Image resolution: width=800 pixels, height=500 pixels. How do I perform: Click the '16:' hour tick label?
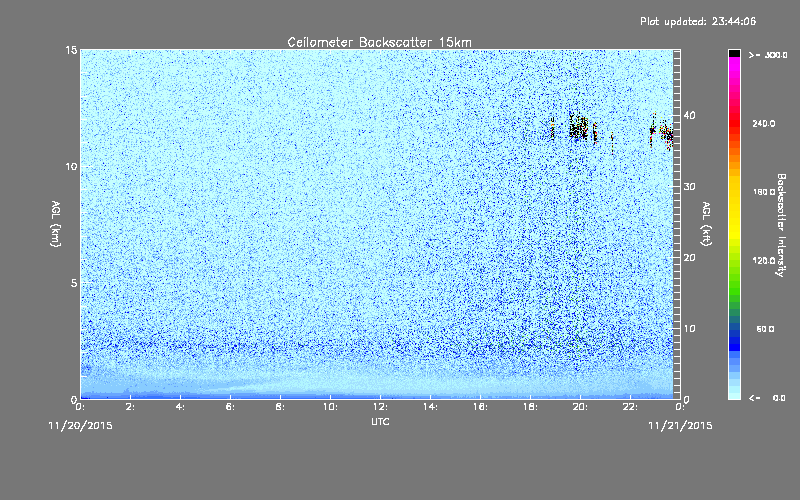[x=480, y=407]
